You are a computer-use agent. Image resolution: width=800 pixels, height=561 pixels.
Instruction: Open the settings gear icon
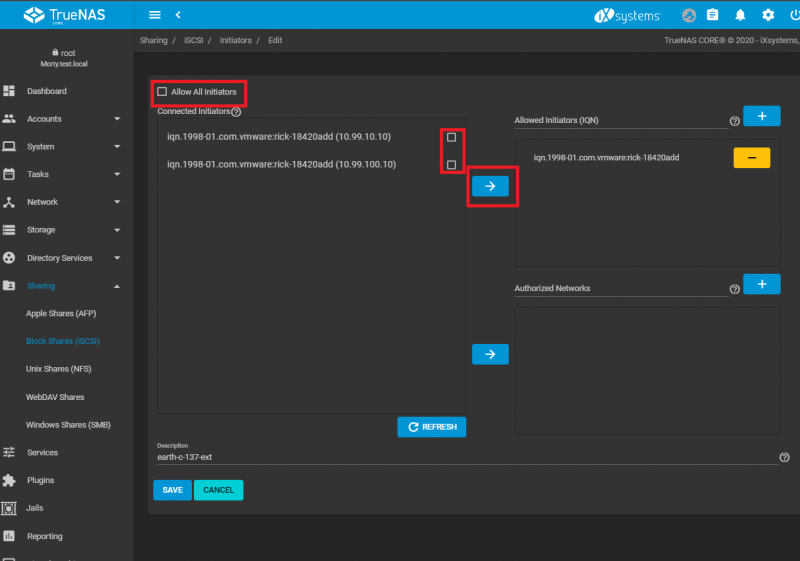pos(768,15)
